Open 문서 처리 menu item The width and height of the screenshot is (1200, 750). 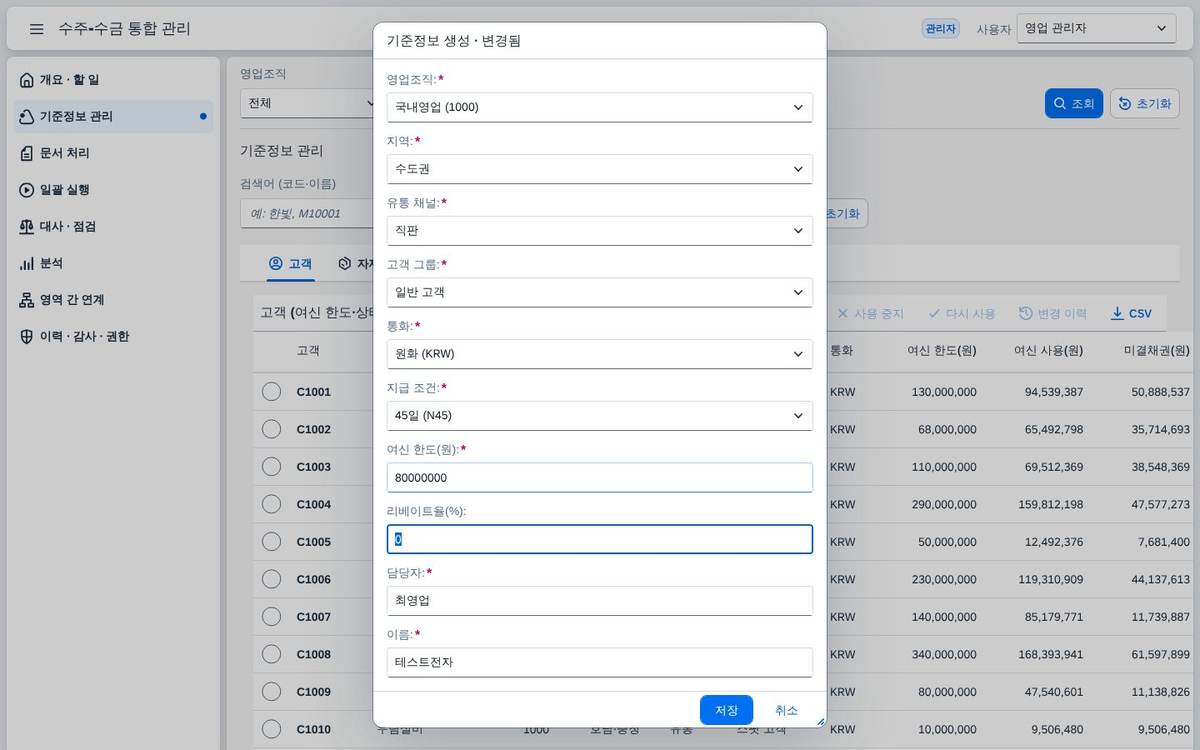click(x=114, y=153)
